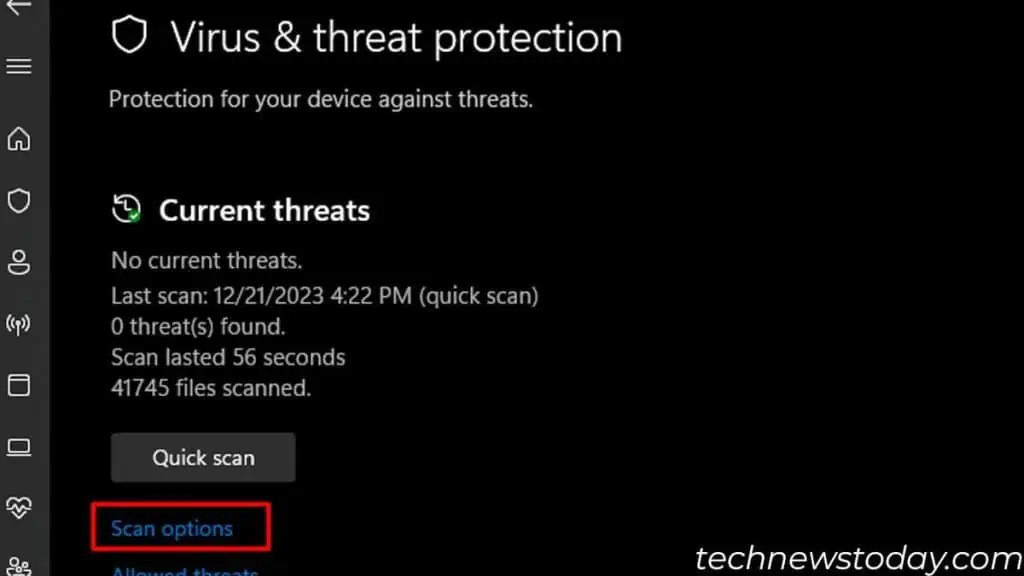Select the App & browser control sidebar icon
Image resolution: width=1024 pixels, height=576 pixels.
click(x=22, y=385)
